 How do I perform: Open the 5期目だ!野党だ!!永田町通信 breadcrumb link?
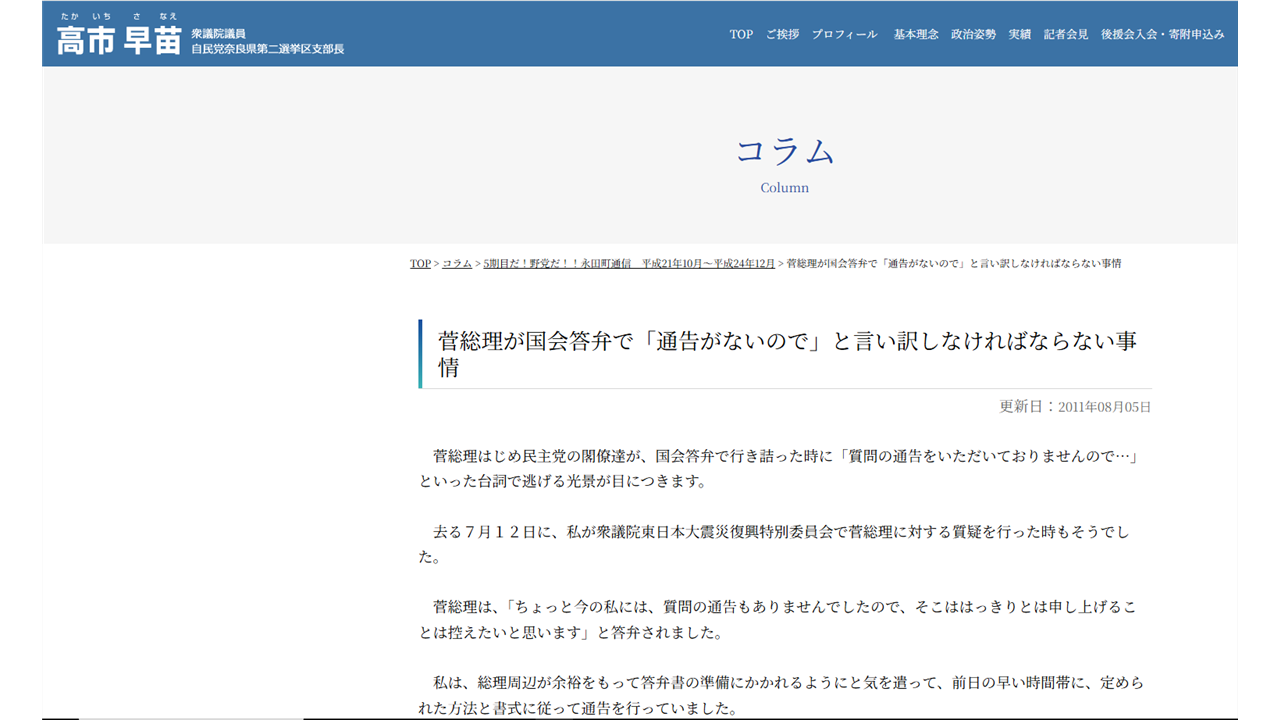[629, 264]
